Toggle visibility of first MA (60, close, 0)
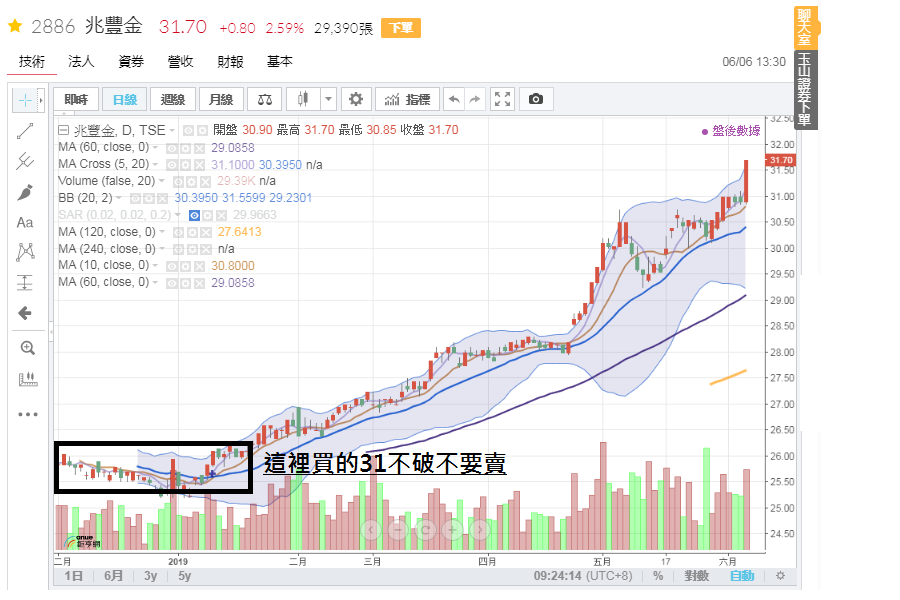This screenshot has height=600, width=900. [x=171, y=148]
